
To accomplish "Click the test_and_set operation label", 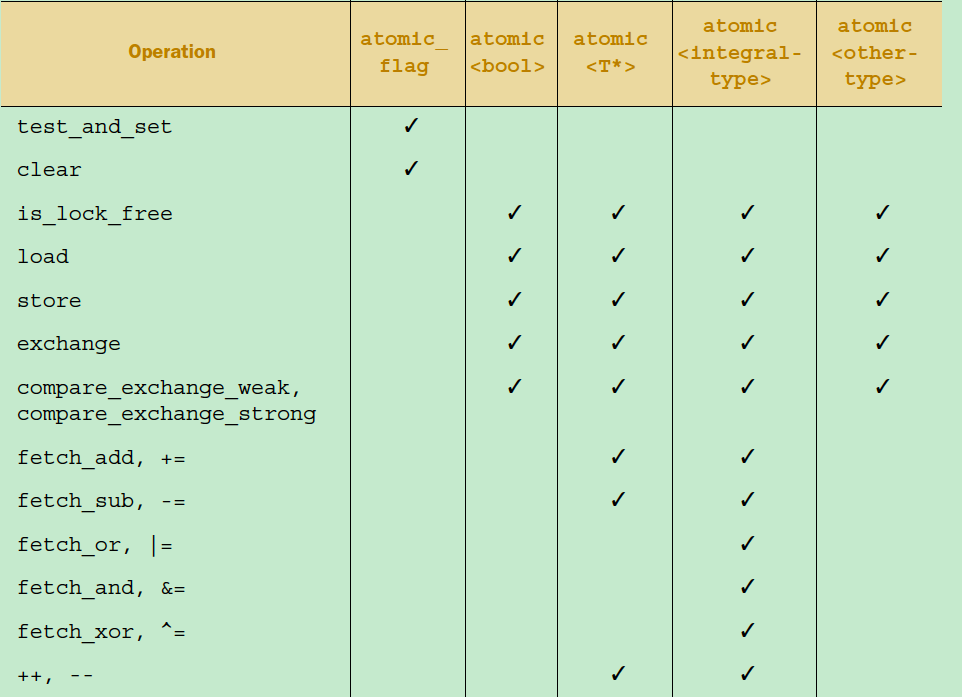I will click(94, 127).
